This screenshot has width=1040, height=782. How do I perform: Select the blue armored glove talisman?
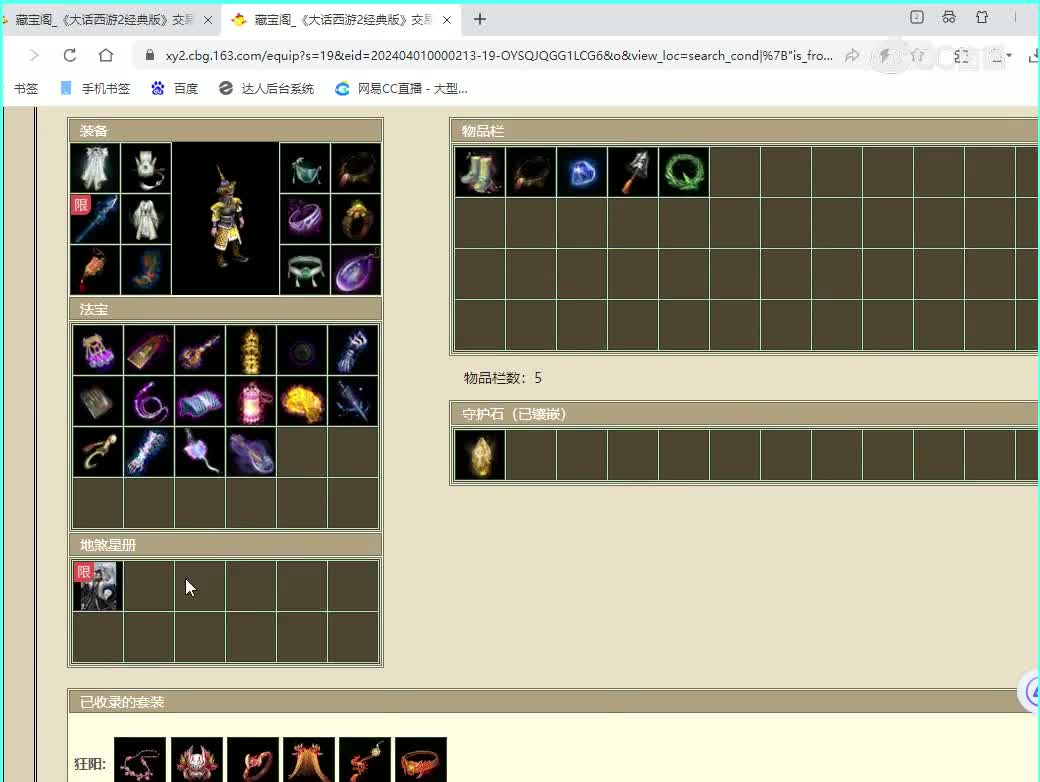click(353, 350)
